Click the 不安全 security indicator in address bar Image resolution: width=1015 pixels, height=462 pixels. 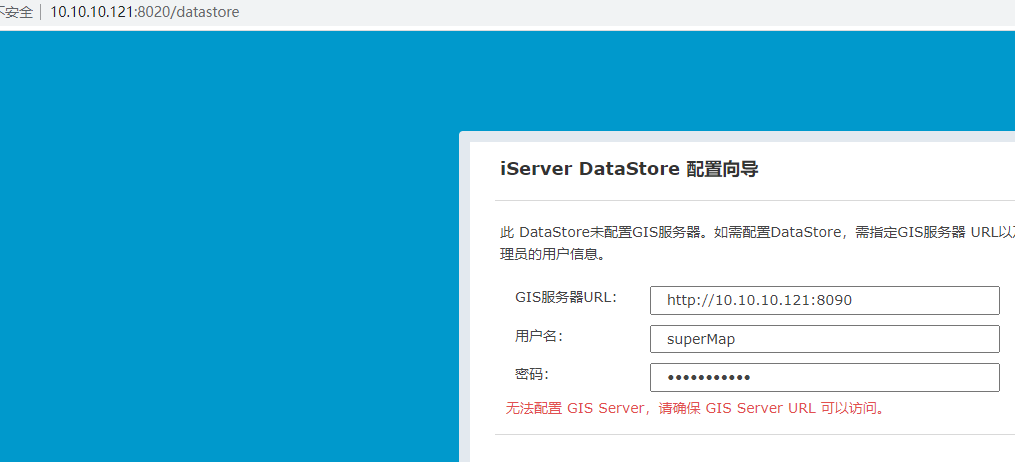16,12
